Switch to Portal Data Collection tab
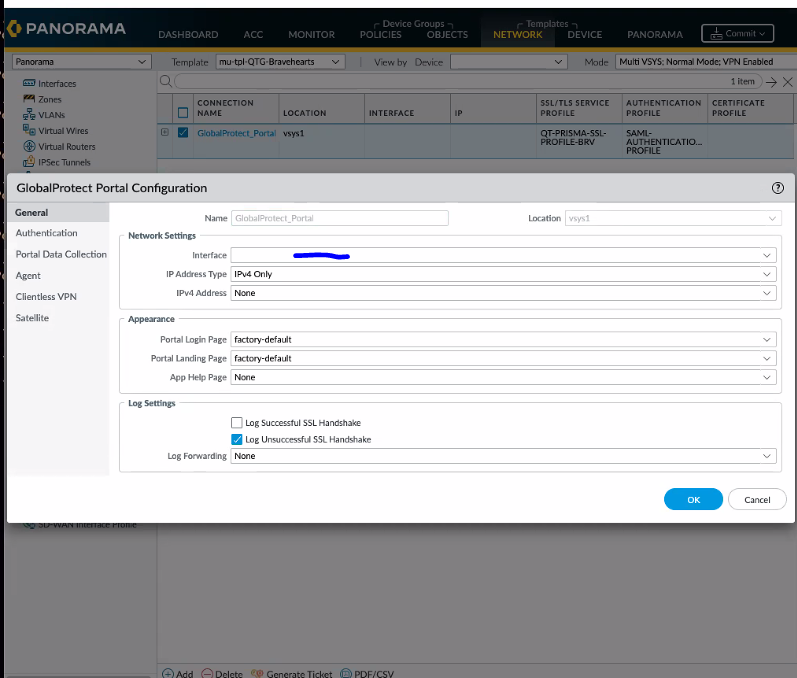The image size is (797, 678). tap(61, 254)
